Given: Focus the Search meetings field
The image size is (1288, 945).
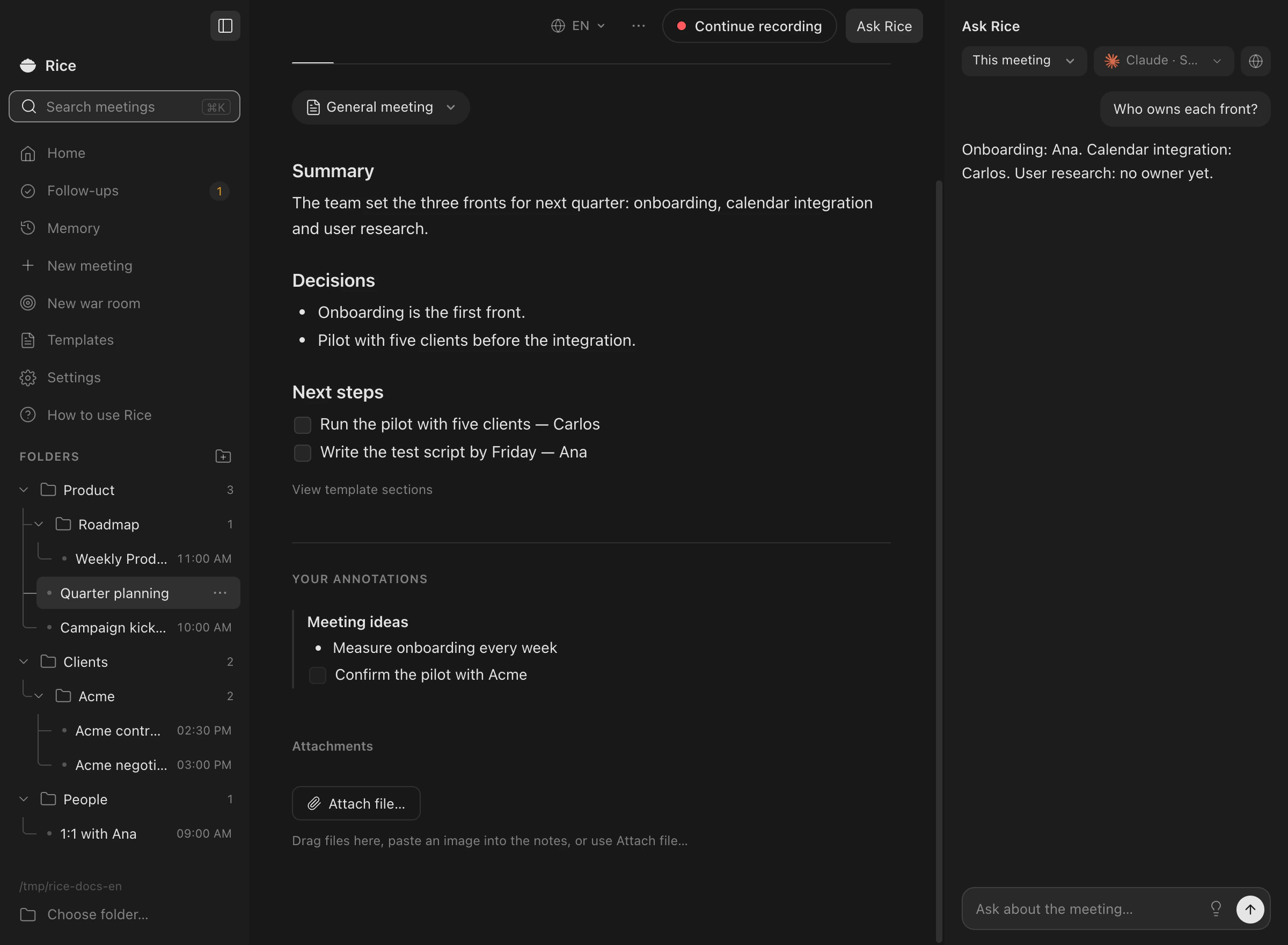Looking at the screenshot, I should tap(125, 106).
